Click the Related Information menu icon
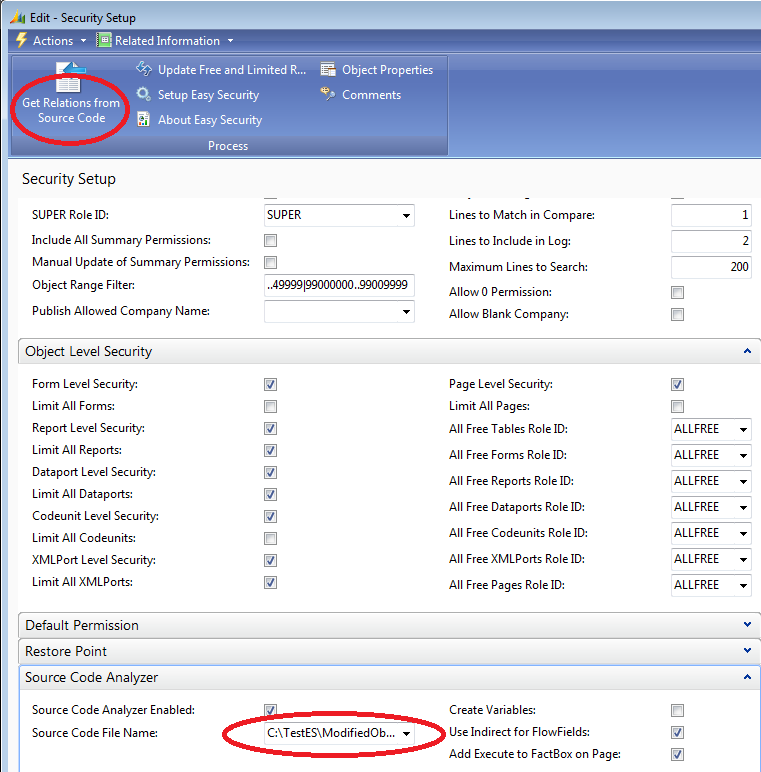The height and width of the screenshot is (772, 761). [x=104, y=40]
